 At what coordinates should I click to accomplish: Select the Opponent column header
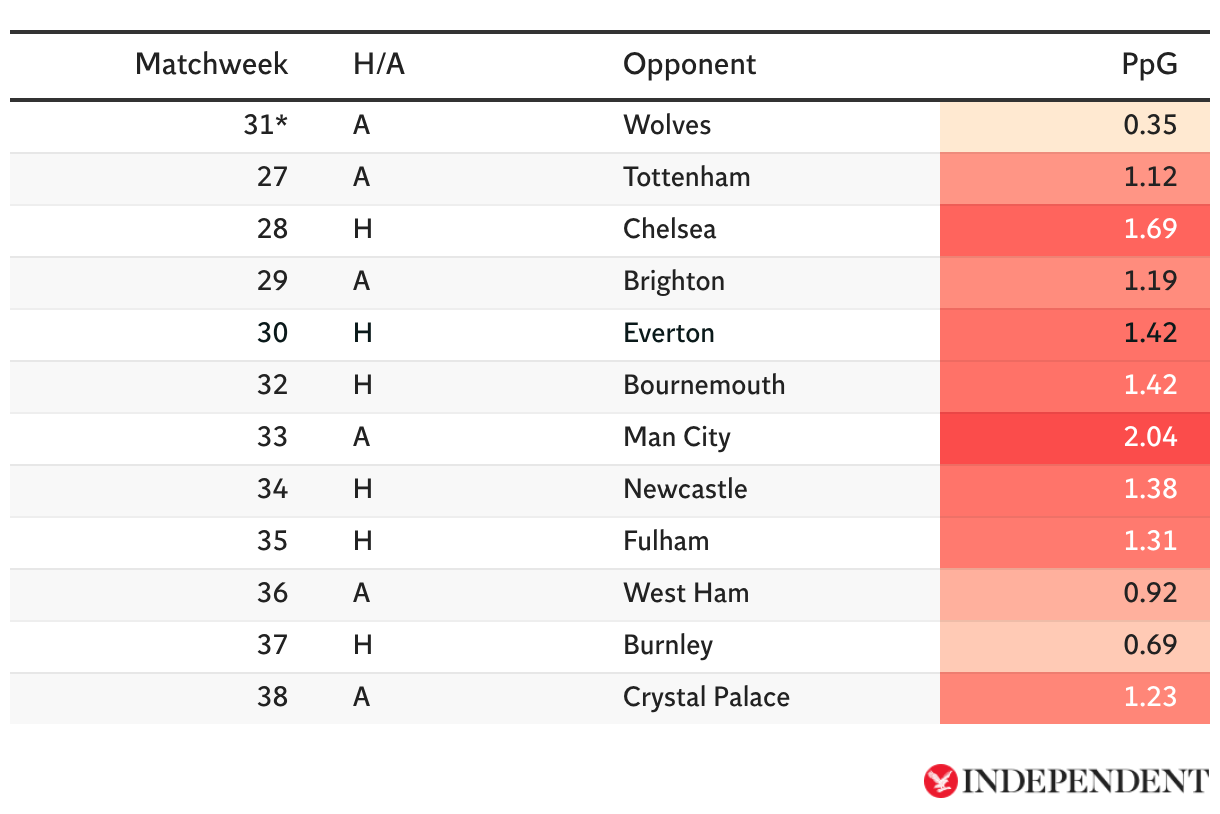pos(689,64)
